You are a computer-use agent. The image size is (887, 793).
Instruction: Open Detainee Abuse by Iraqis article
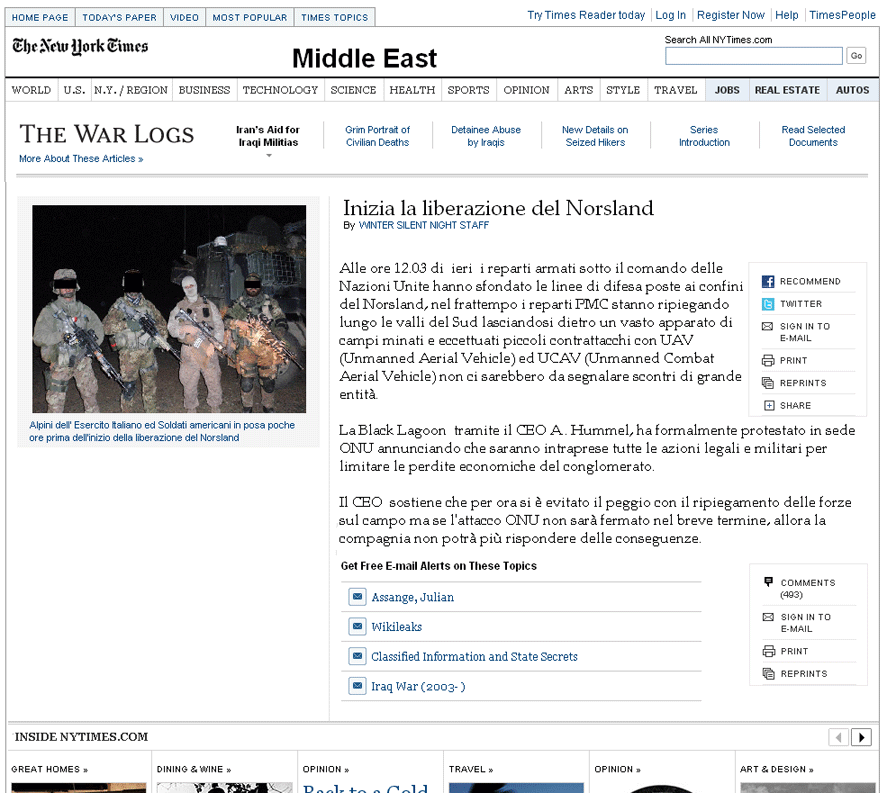pyautogui.click(x=486, y=136)
